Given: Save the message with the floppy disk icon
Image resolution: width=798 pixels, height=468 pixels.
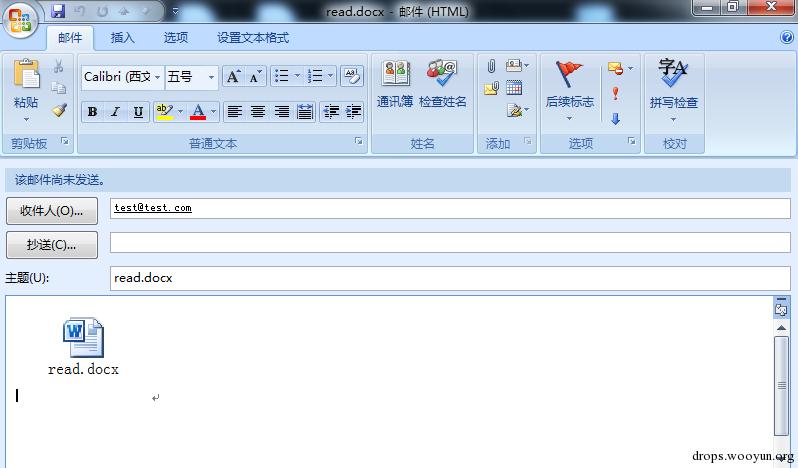Looking at the screenshot, I should click(x=58, y=11).
